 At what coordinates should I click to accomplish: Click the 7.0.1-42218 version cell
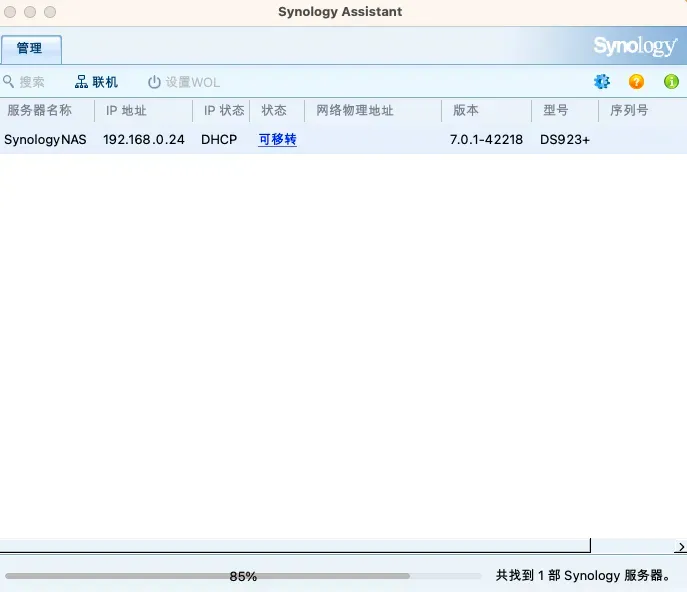[x=486, y=140]
